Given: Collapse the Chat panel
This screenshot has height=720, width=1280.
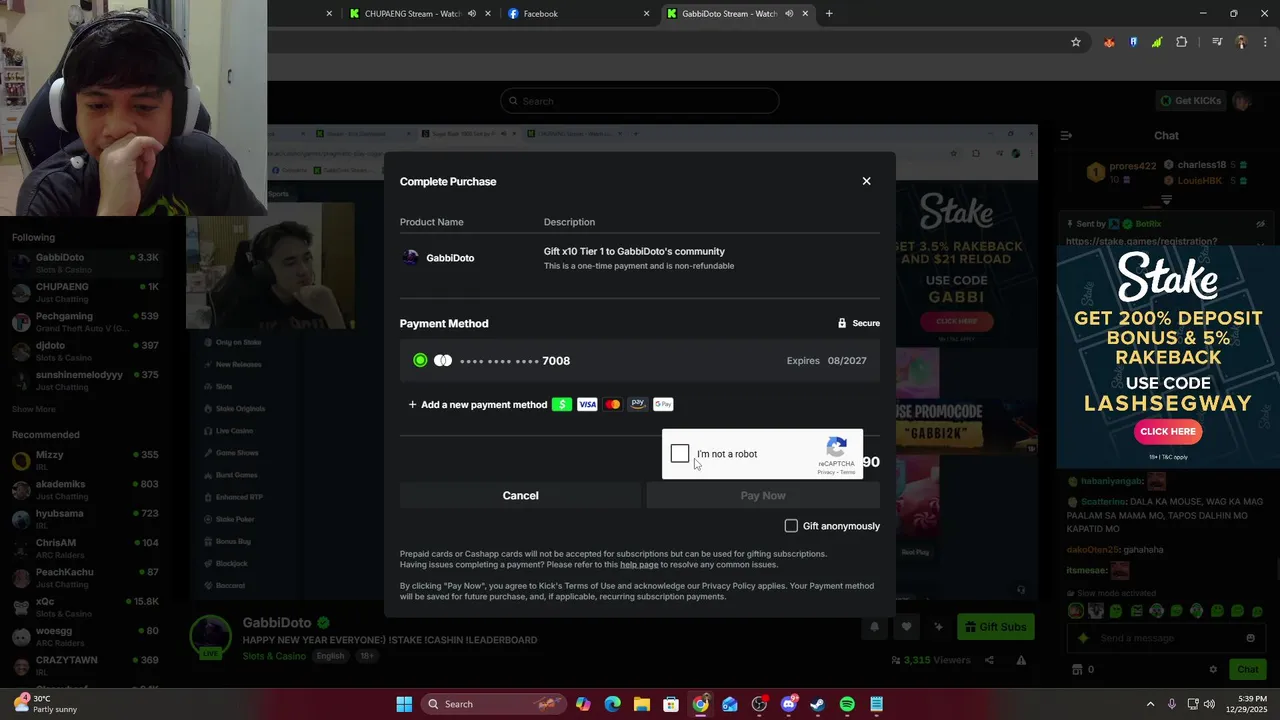Looking at the screenshot, I should click(1066, 135).
